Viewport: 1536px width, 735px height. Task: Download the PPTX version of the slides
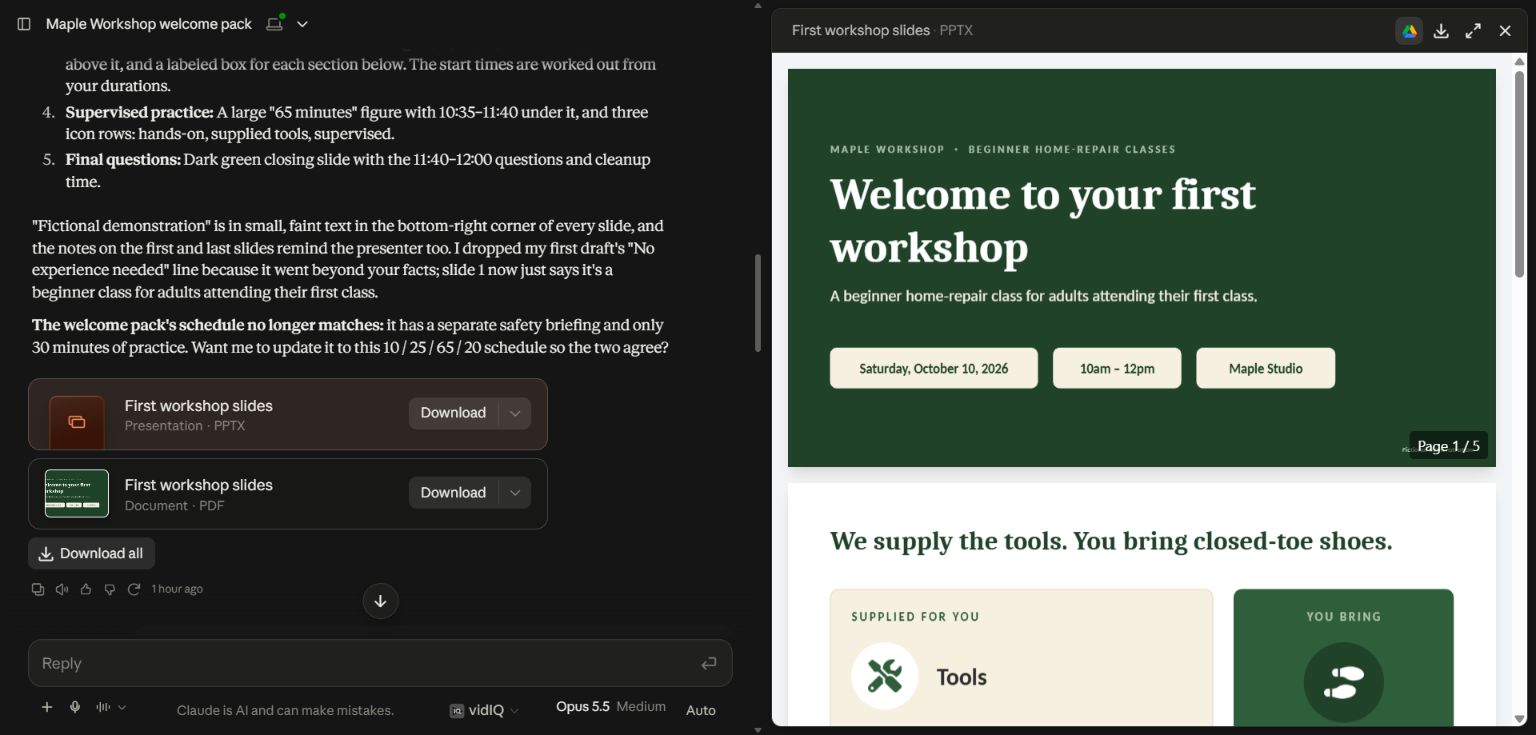pyautogui.click(x=453, y=413)
